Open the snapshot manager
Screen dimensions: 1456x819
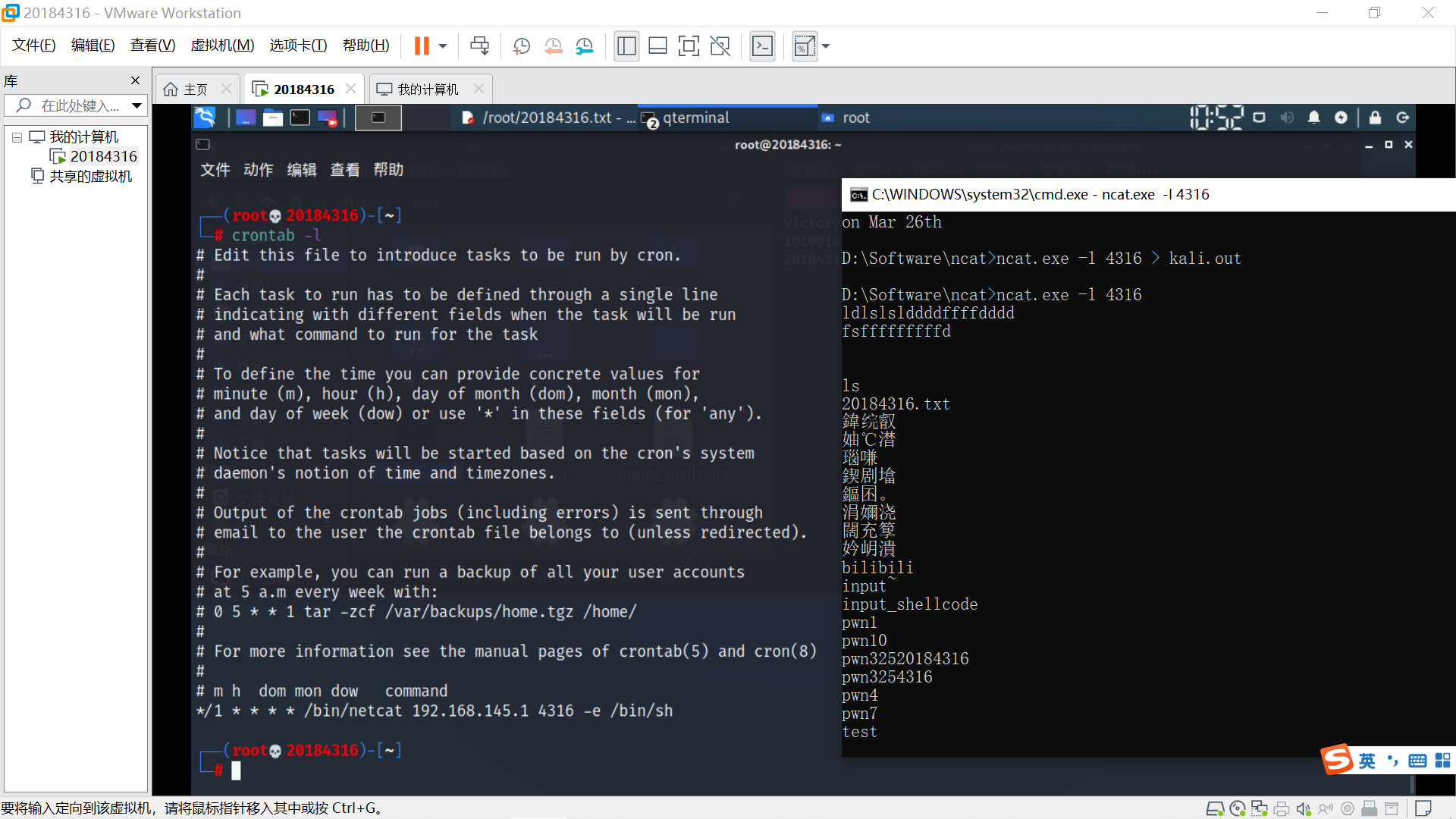pyautogui.click(x=584, y=46)
